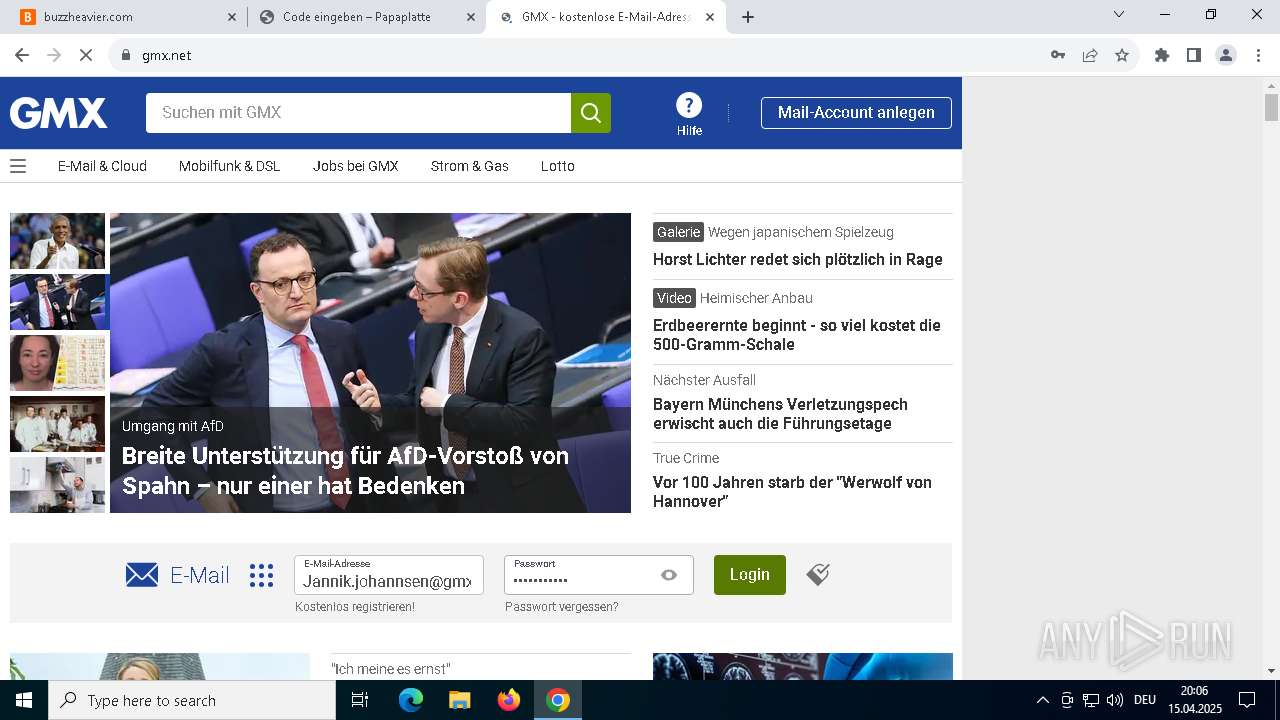Screen dimensions: 1280x720
Task: Launch Firefox from the taskbar
Action: (x=509, y=700)
